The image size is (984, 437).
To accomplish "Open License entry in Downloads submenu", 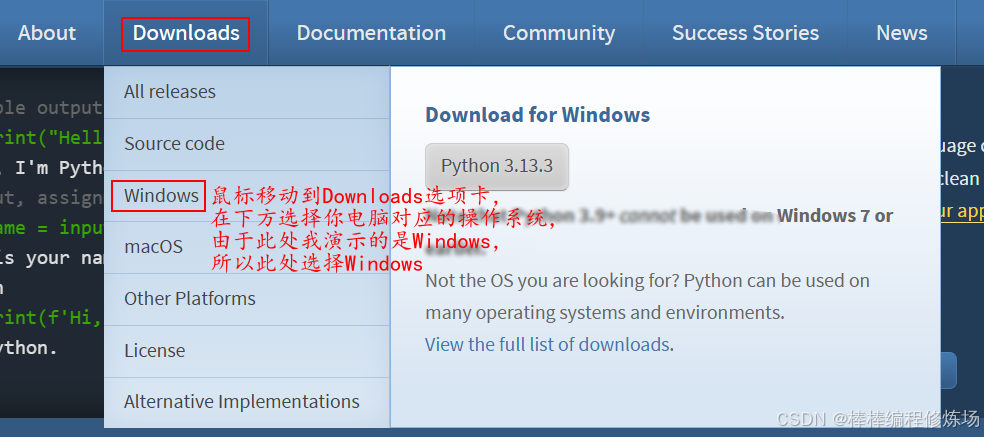I will coord(247,350).
